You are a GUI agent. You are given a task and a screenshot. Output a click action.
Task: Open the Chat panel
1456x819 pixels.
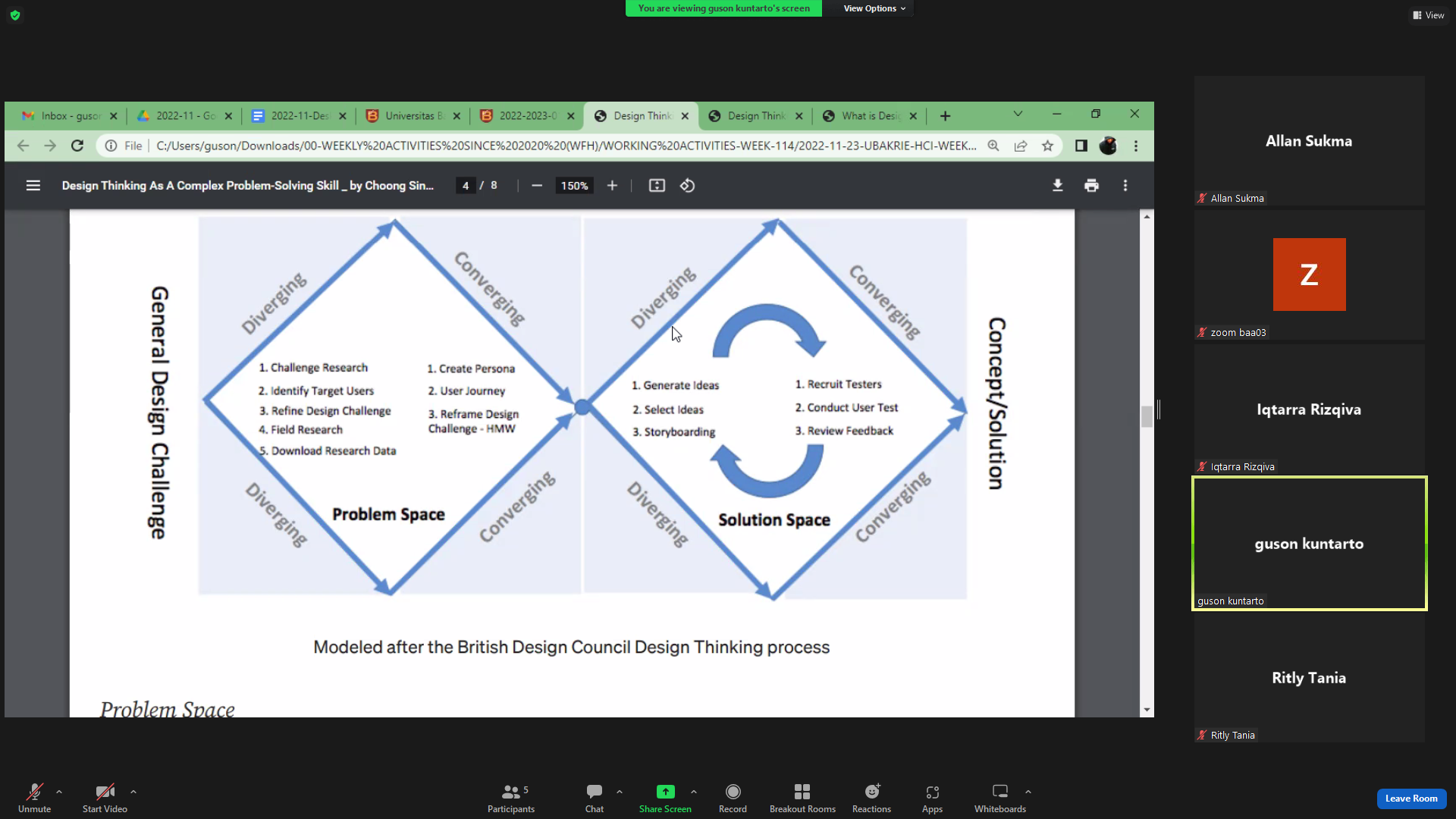coord(595,798)
